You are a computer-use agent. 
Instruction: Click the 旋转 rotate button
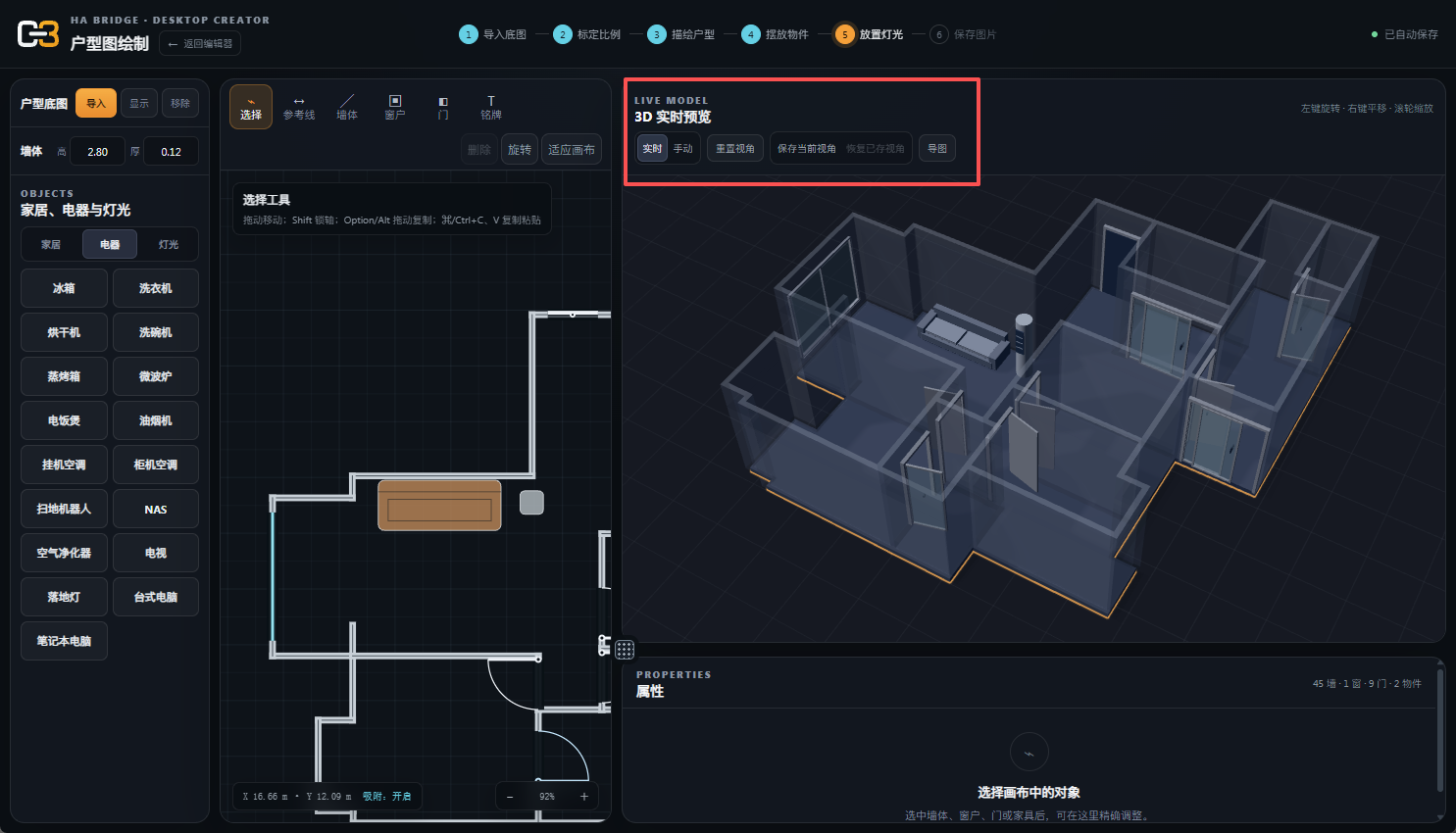click(x=520, y=149)
